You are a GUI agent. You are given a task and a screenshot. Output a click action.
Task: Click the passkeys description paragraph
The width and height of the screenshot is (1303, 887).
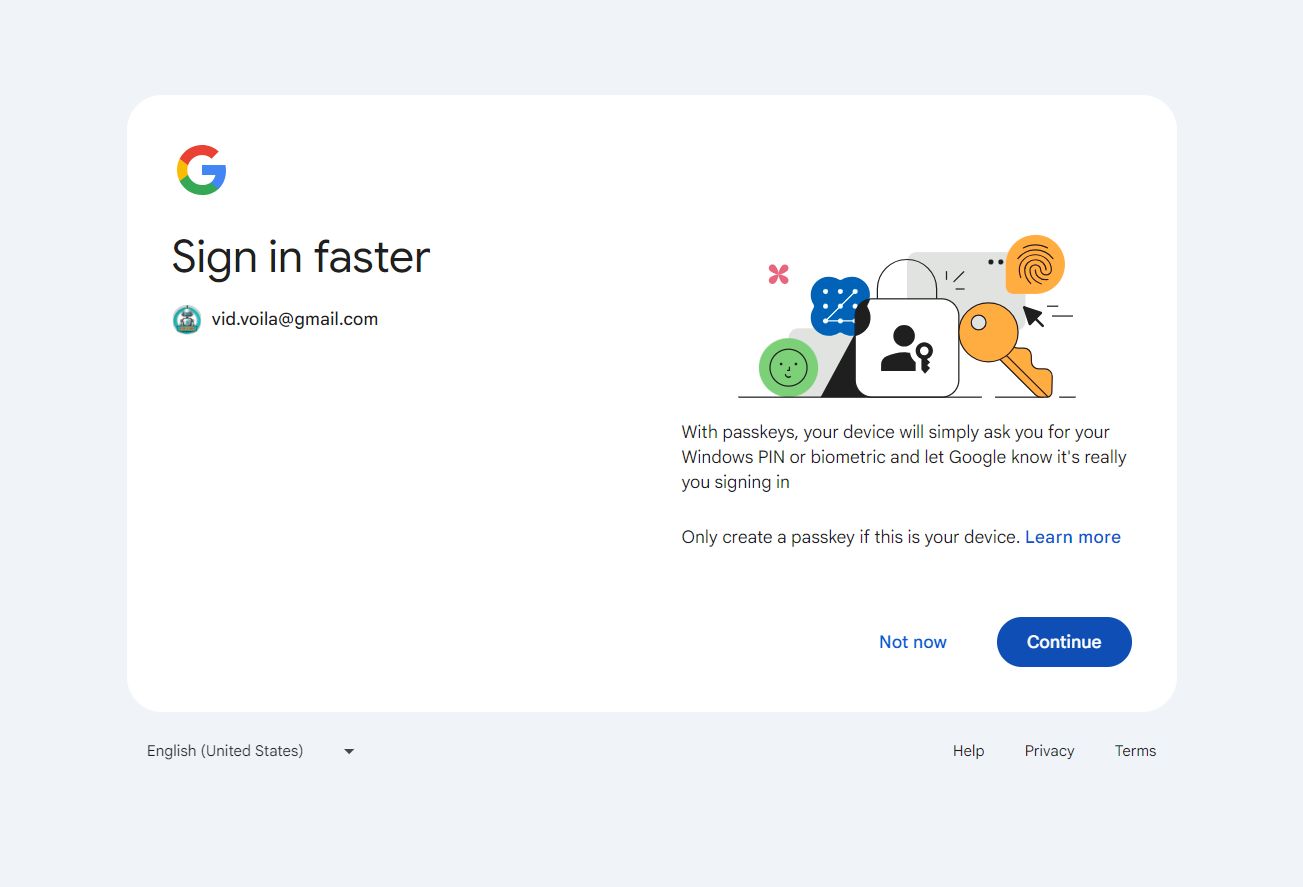click(x=903, y=457)
